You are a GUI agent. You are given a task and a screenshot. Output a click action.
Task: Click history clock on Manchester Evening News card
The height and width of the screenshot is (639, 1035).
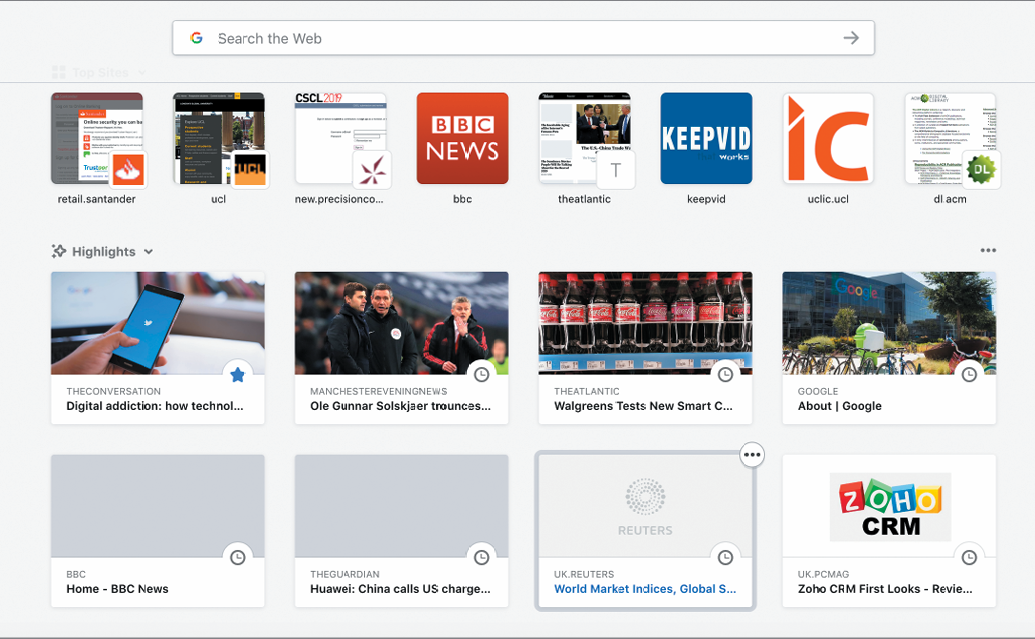click(482, 375)
